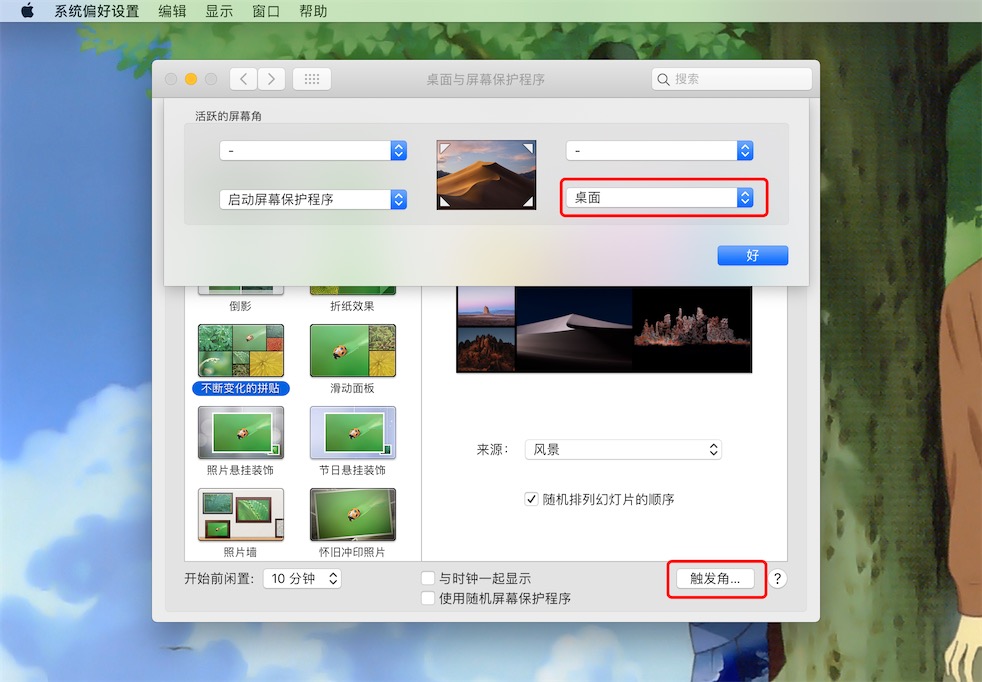Select the 折纸效果 screen saver
The width and height of the screenshot is (982, 682).
[353, 299]
